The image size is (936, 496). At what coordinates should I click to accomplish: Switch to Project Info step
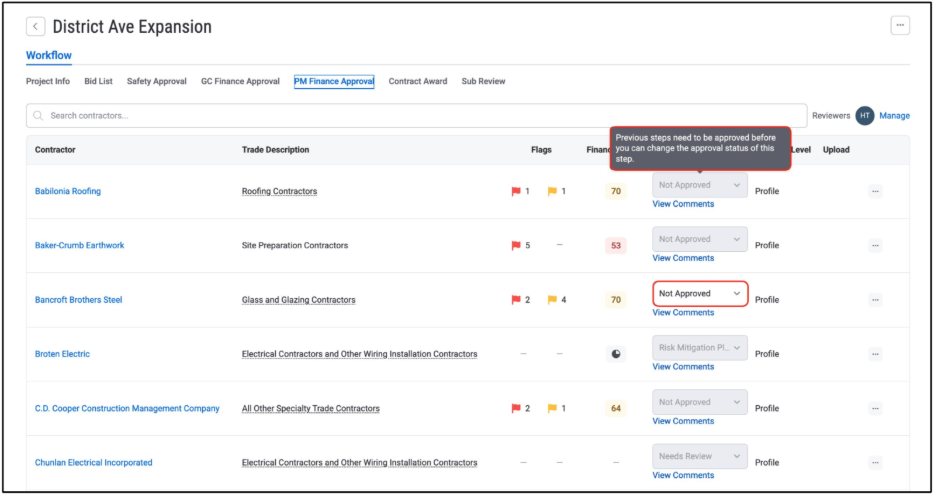48,81
